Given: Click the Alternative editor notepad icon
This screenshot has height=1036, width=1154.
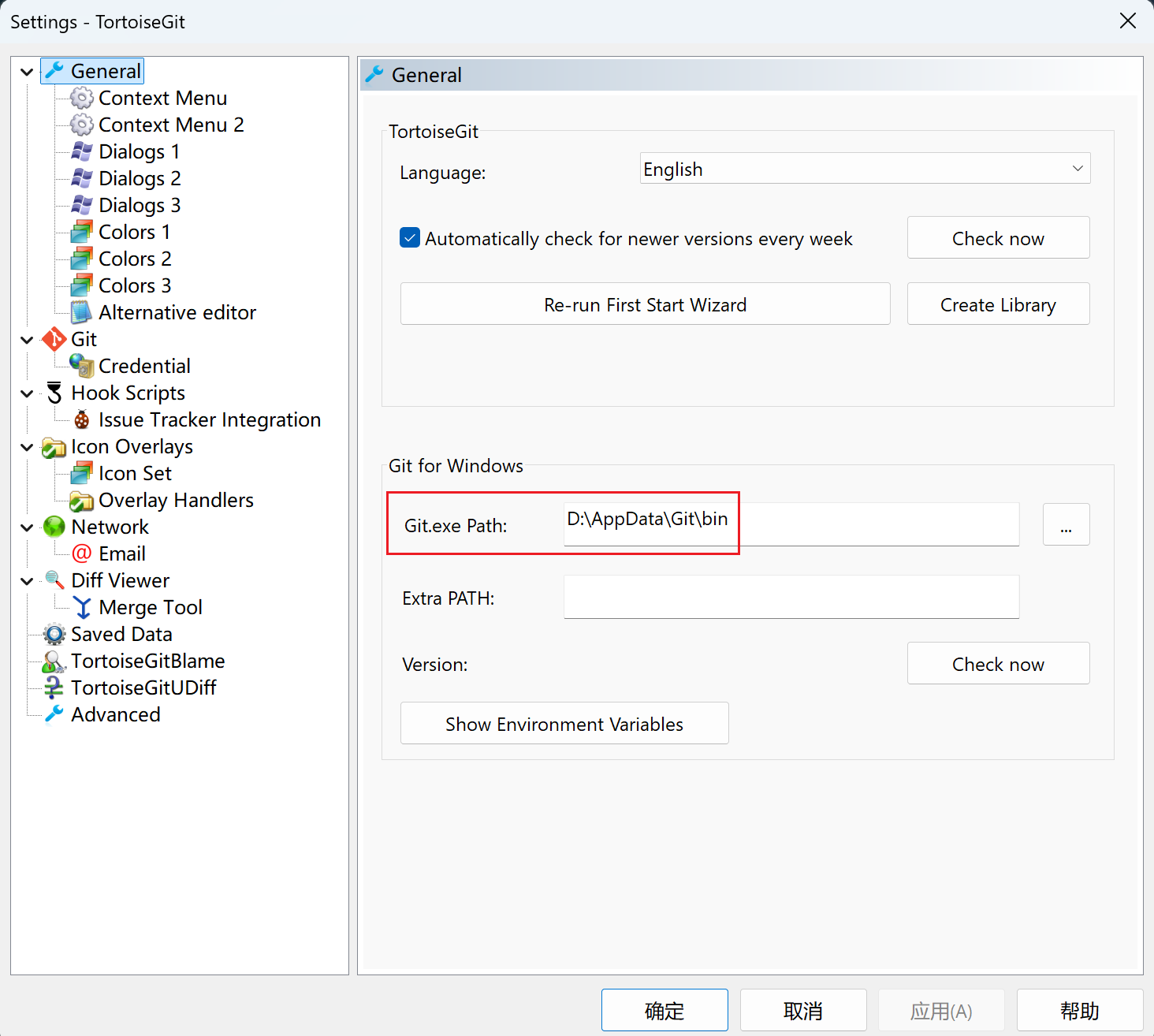Looking at the screenshot, I should [82, 312].
